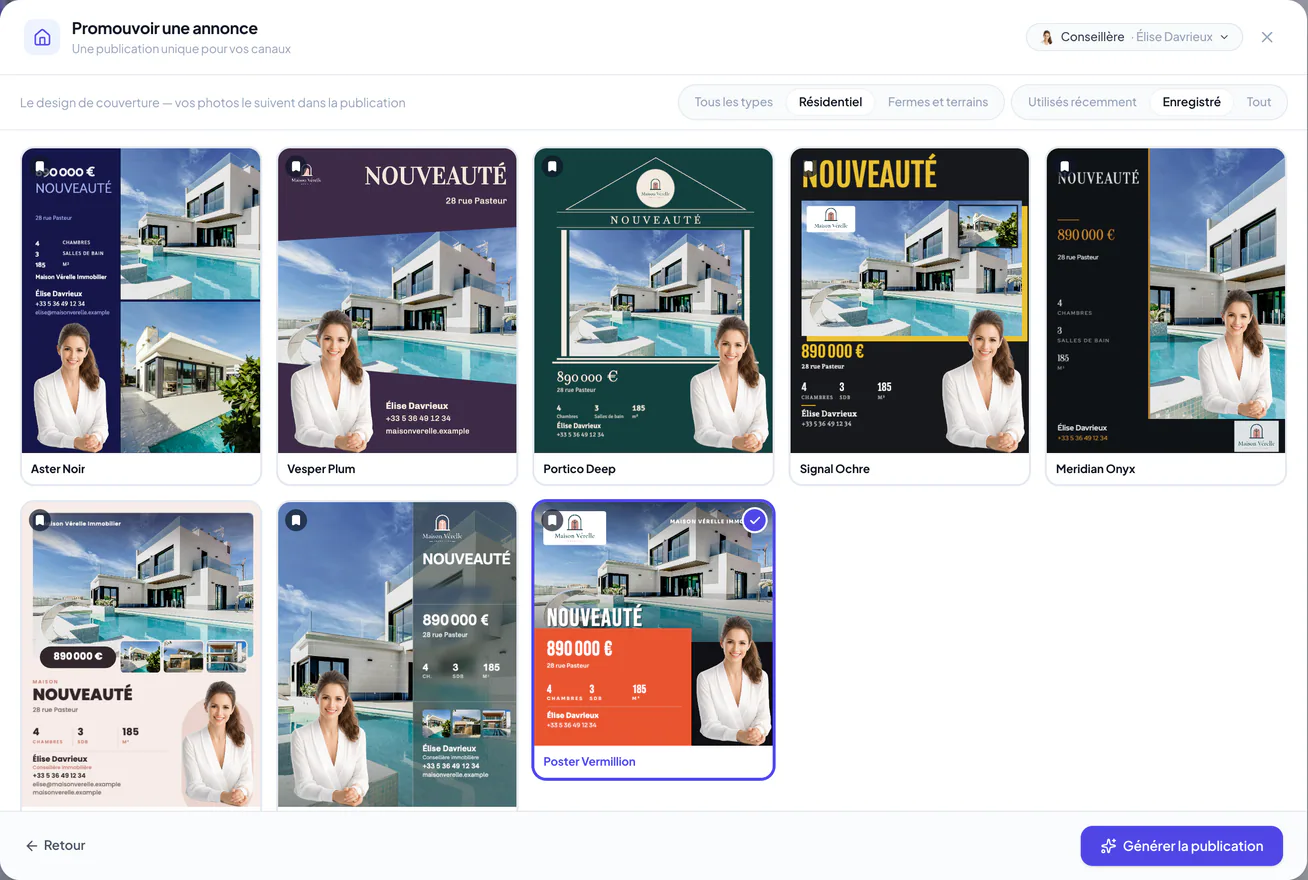Remove the Meridian Onyx bookmark

coord(1064,167)
